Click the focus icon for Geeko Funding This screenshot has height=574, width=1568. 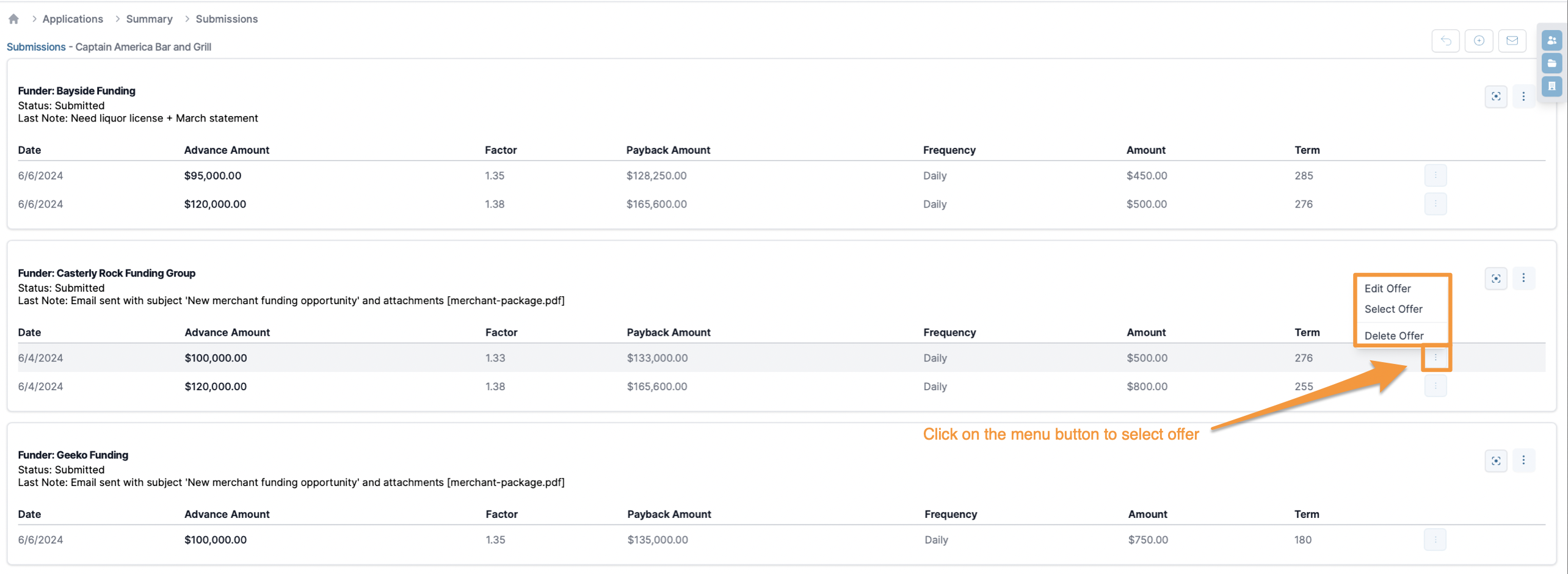click(1495, 461)
